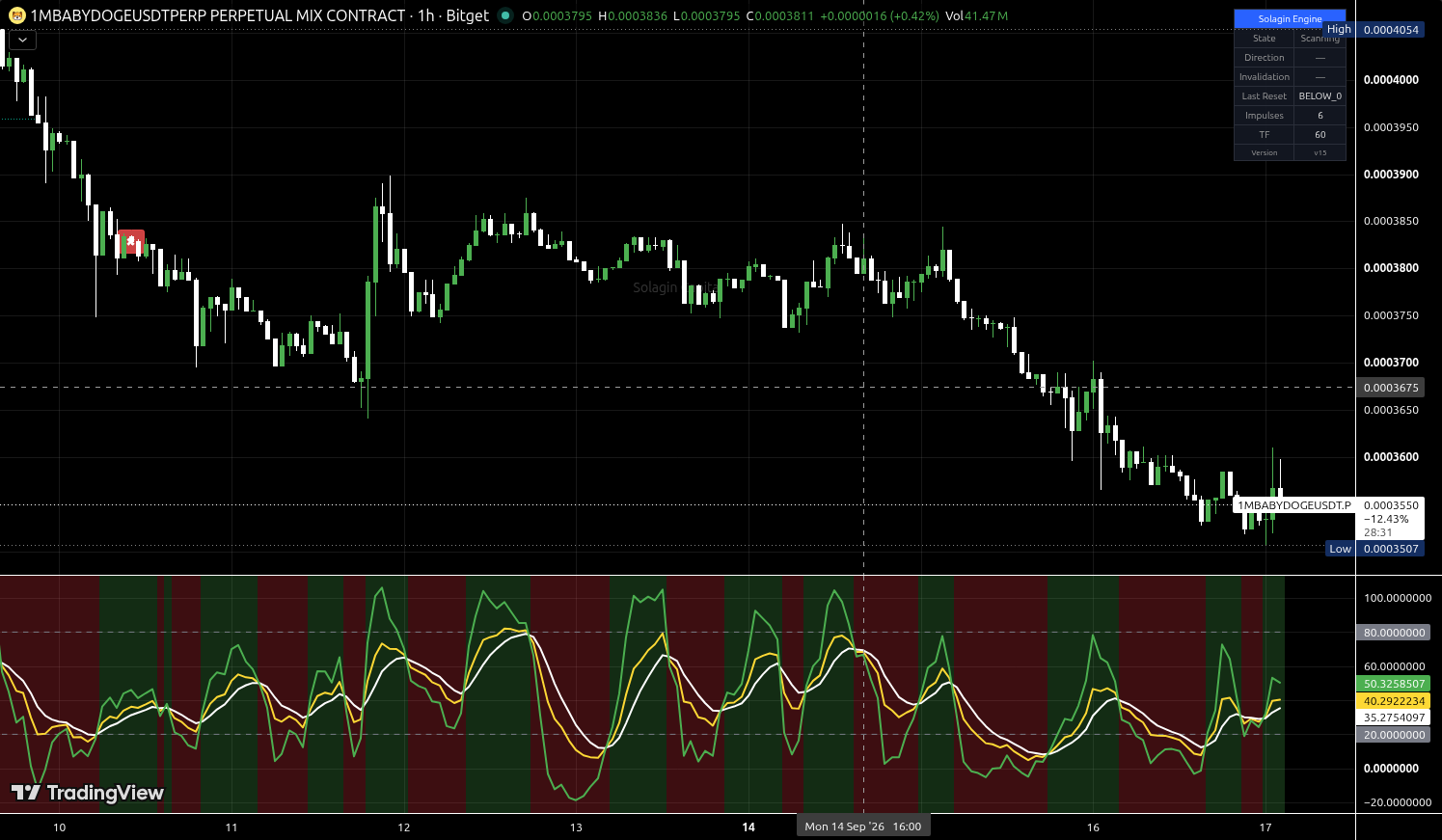Viewport: 1442px width, 840px height.
Task: Click date 12 on the time axis
Action: (404, 827)
